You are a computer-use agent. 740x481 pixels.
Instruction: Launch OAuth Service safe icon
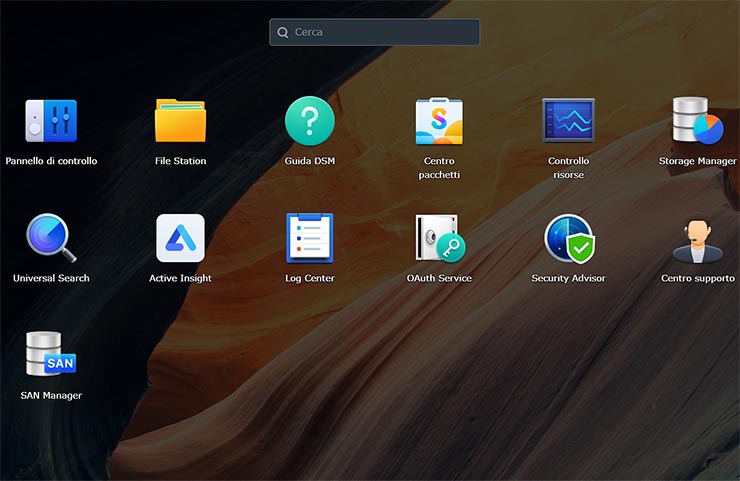pyautogui.click(x=439, y=238)
